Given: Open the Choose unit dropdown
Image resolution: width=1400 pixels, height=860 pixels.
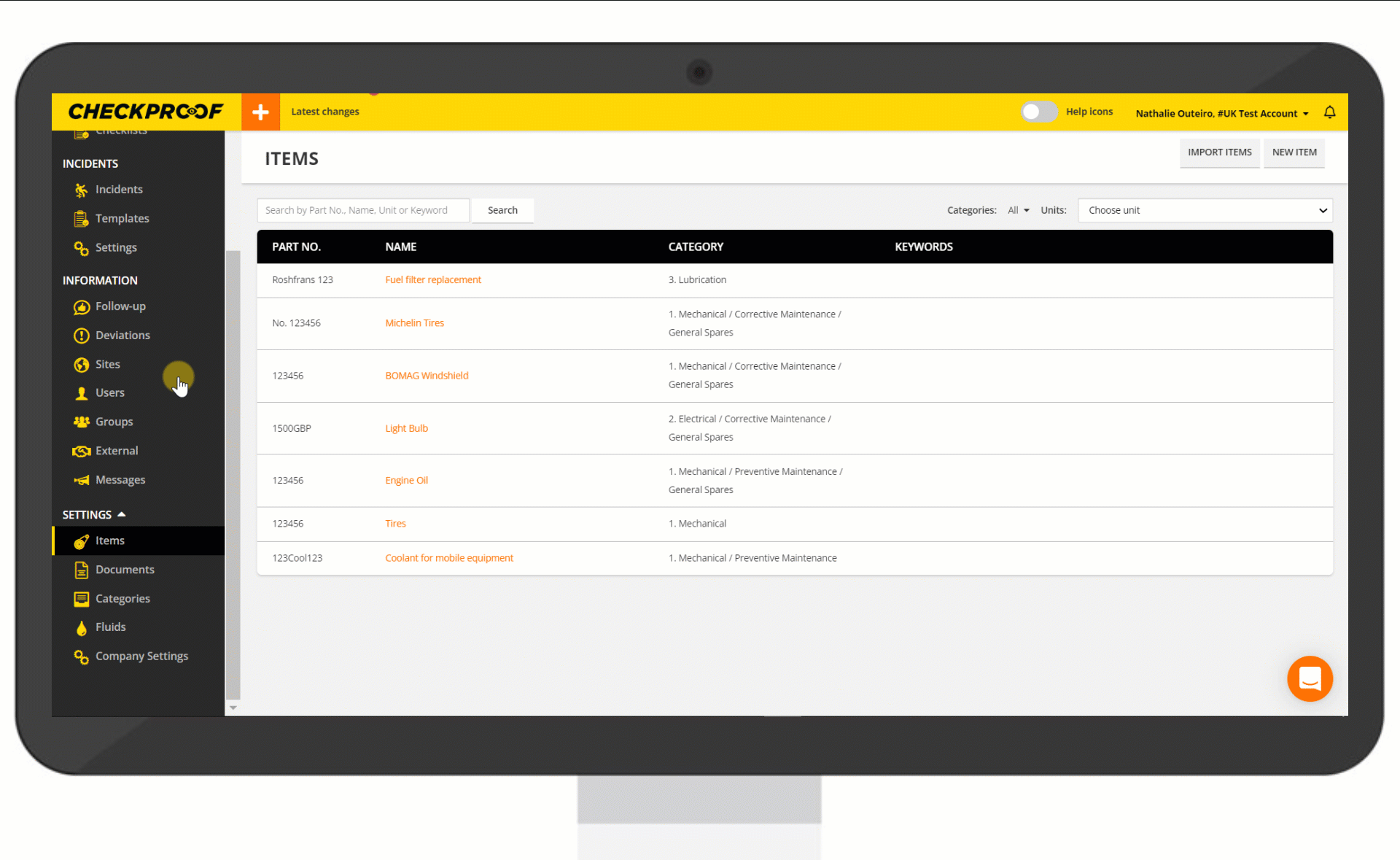Looking at the screenshot, I should (x=1205, y=210).
